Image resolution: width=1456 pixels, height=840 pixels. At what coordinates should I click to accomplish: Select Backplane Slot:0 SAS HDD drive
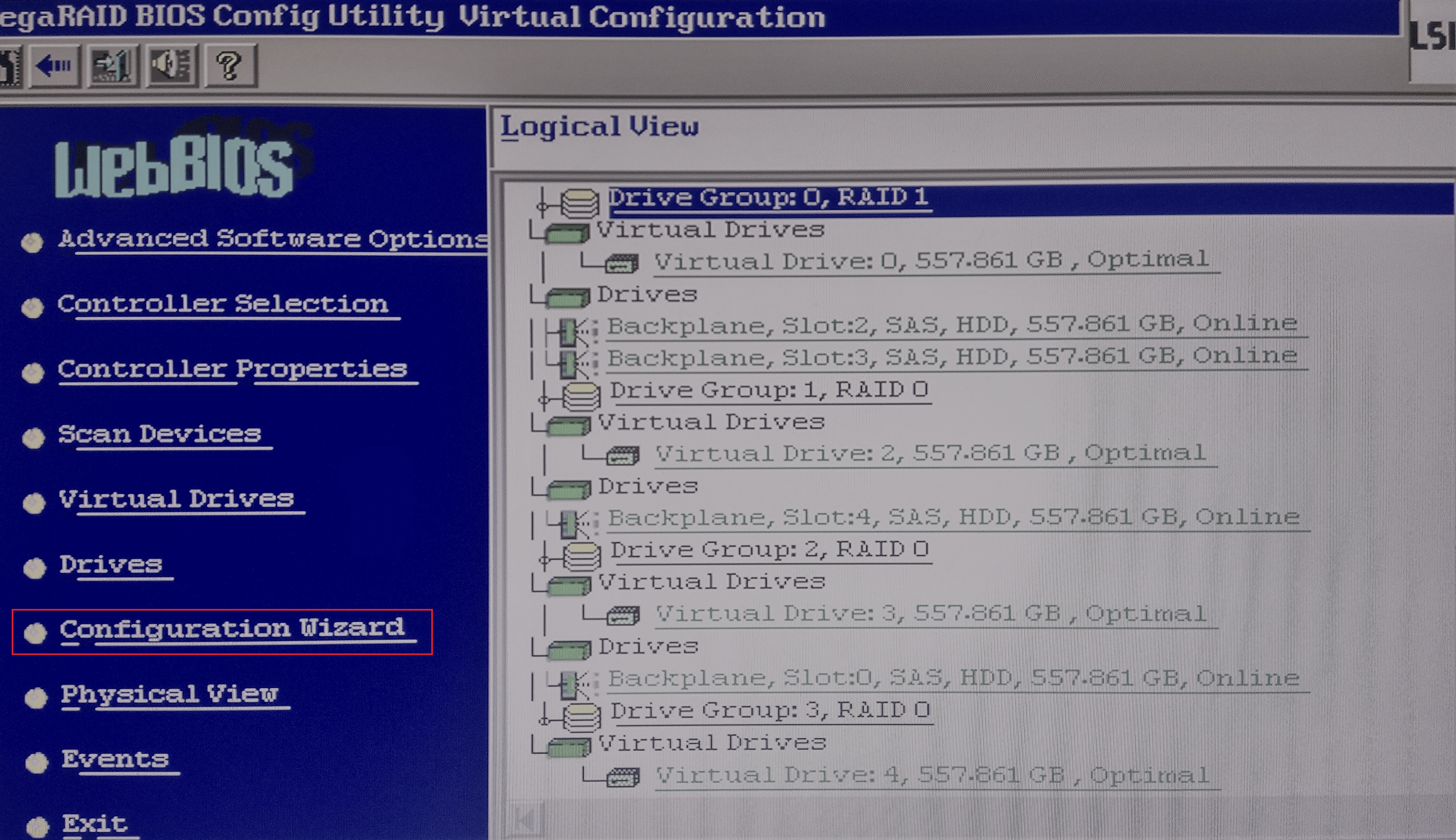958,679
